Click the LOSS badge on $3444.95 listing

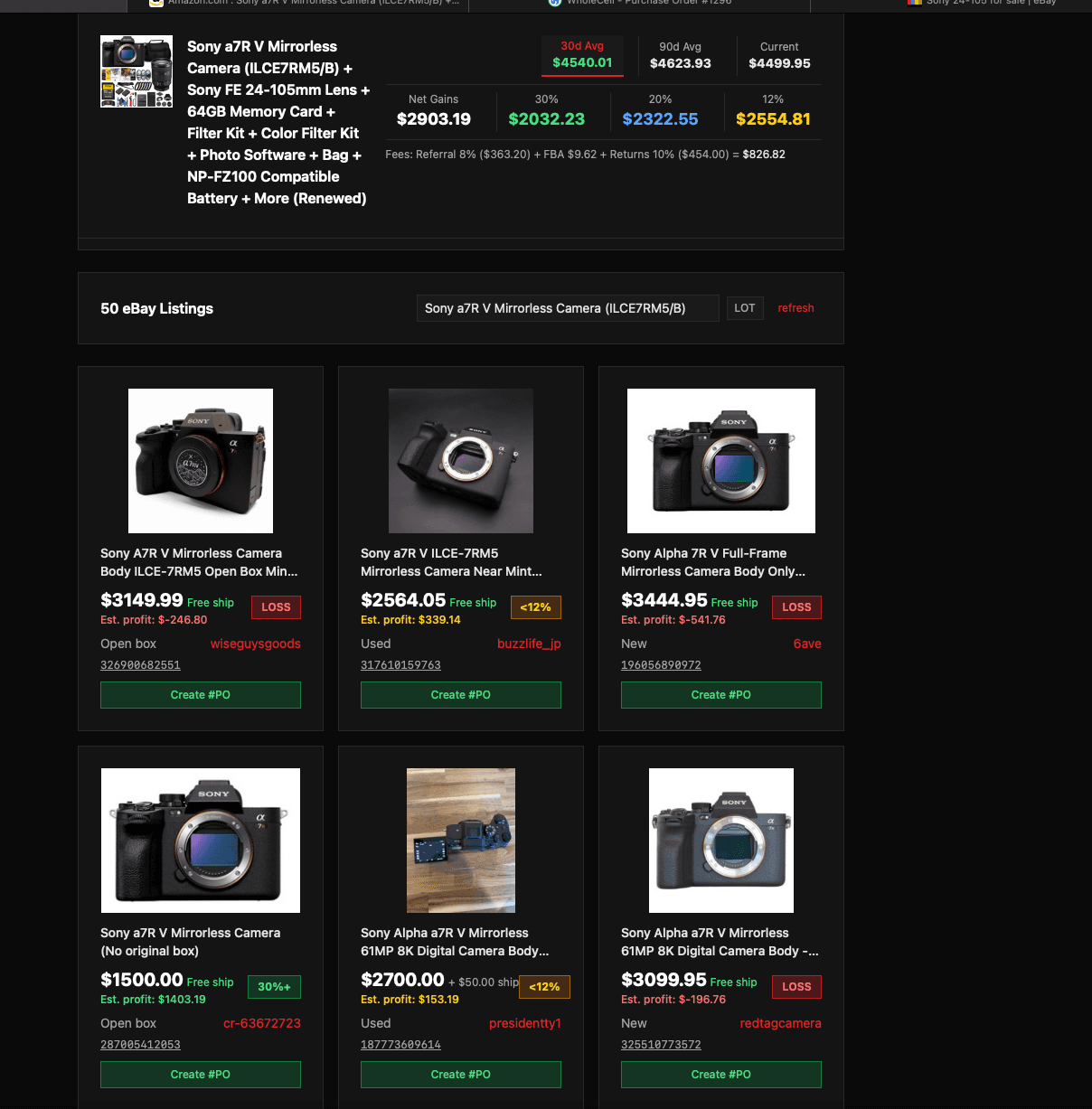796,607
